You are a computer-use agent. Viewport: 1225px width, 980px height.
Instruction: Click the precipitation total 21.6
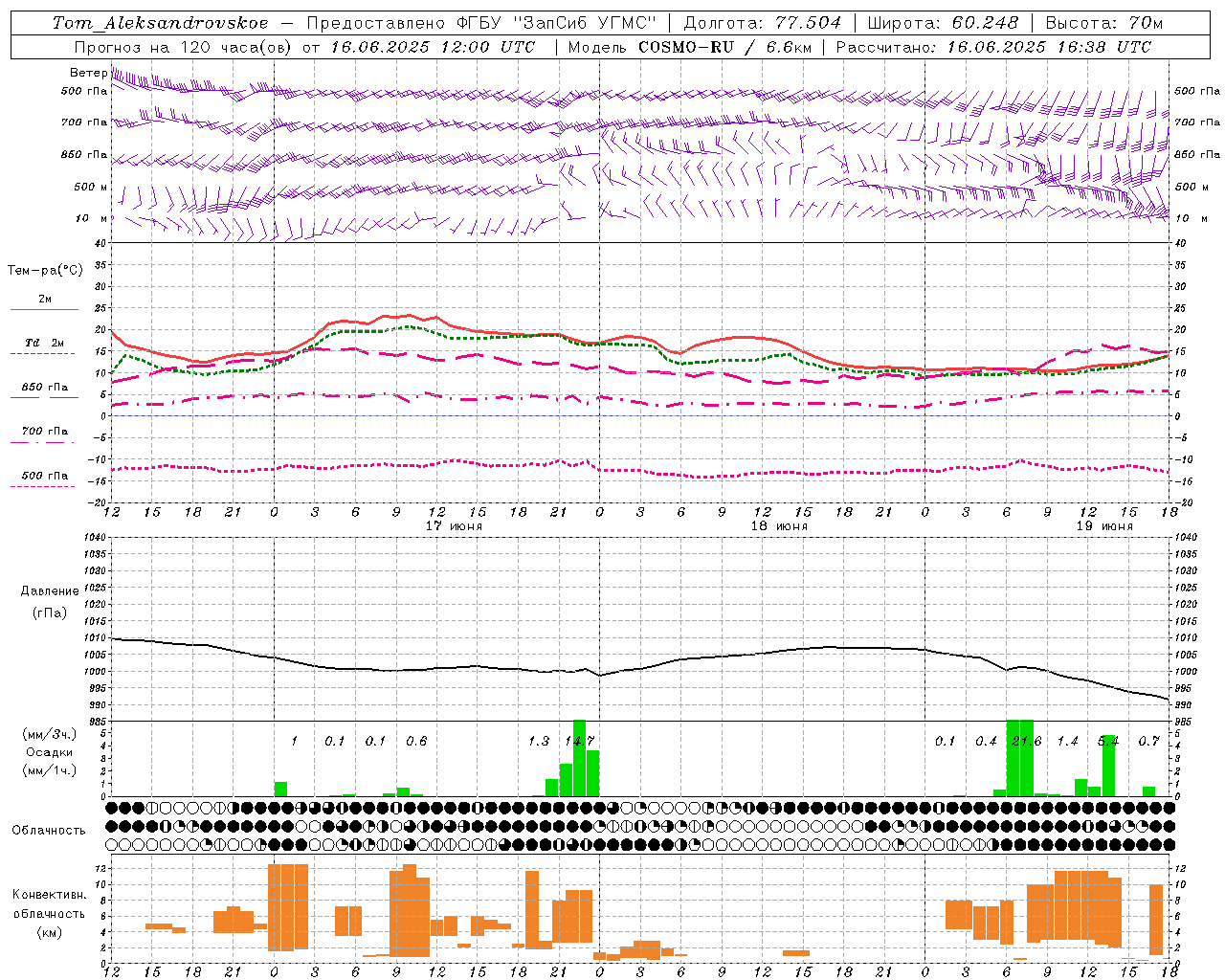click(1026, 741)
